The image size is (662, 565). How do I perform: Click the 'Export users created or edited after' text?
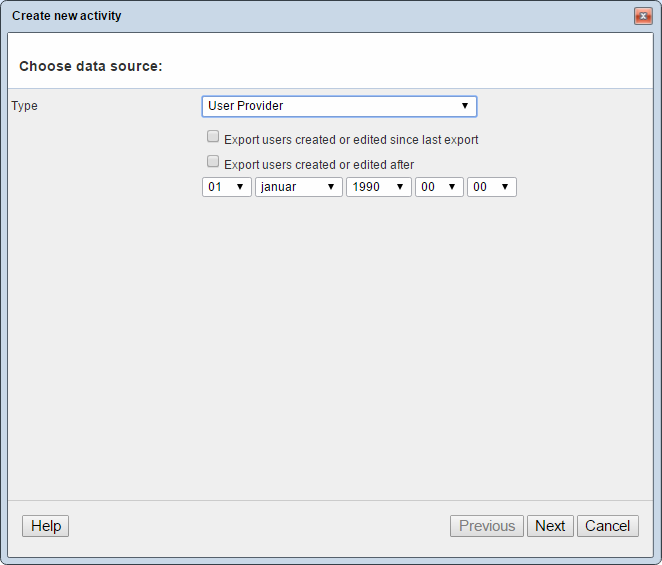(319, 165)
